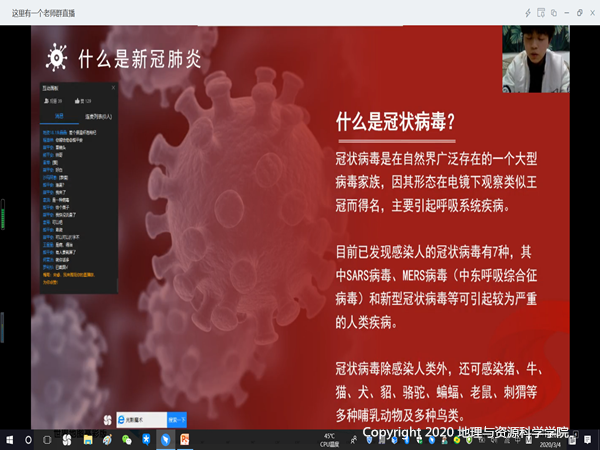The image size is (600, 450).
Task: Click the CPU temperature tray indicator
Action: coord(329,439)
